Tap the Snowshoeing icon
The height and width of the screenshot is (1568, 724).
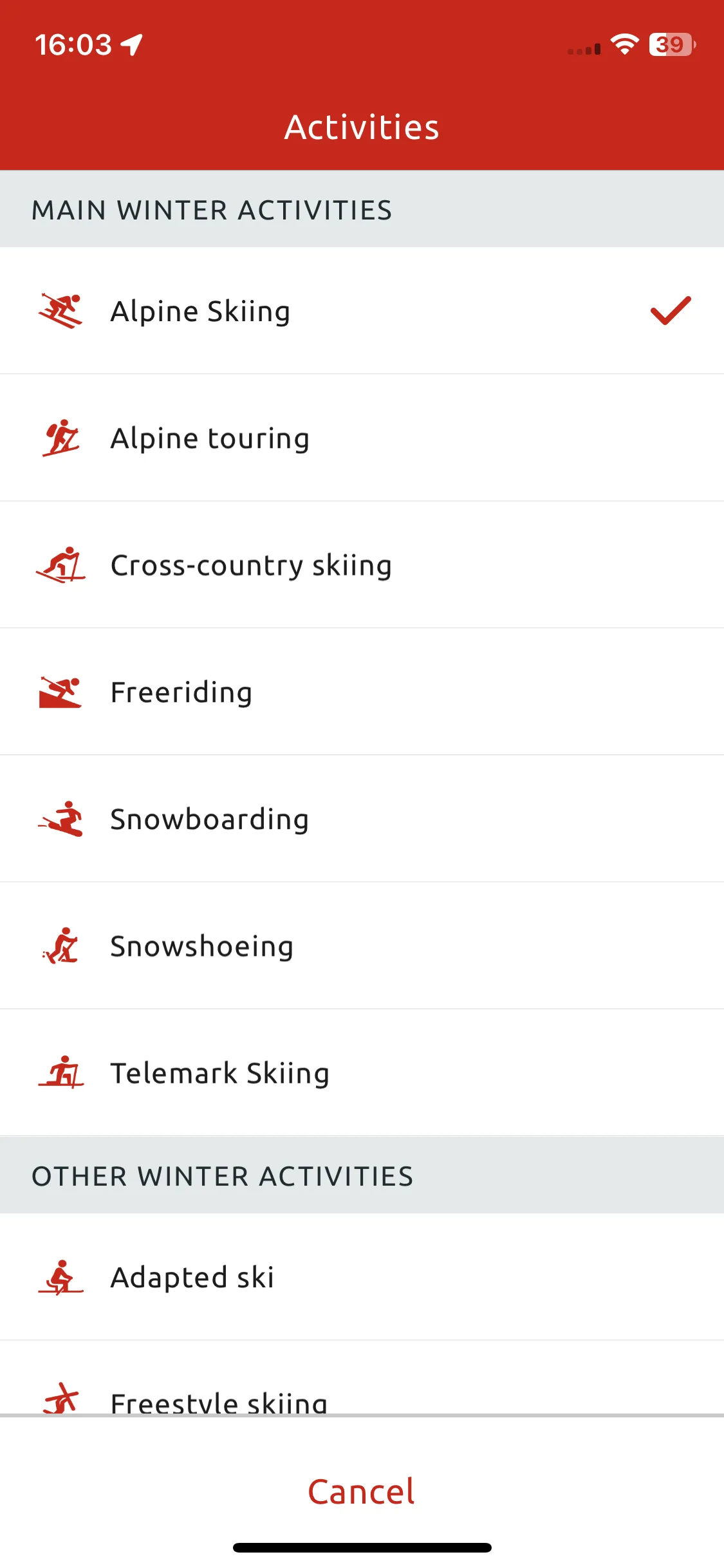tap(60, 946)
